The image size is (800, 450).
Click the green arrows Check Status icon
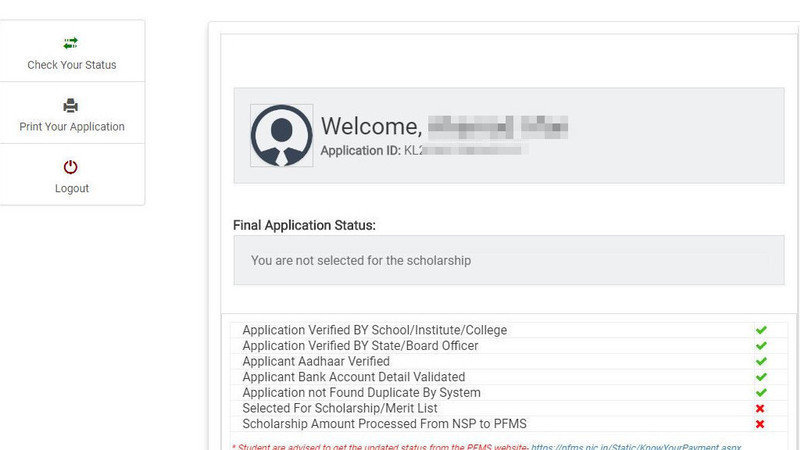tap(70, 43)
